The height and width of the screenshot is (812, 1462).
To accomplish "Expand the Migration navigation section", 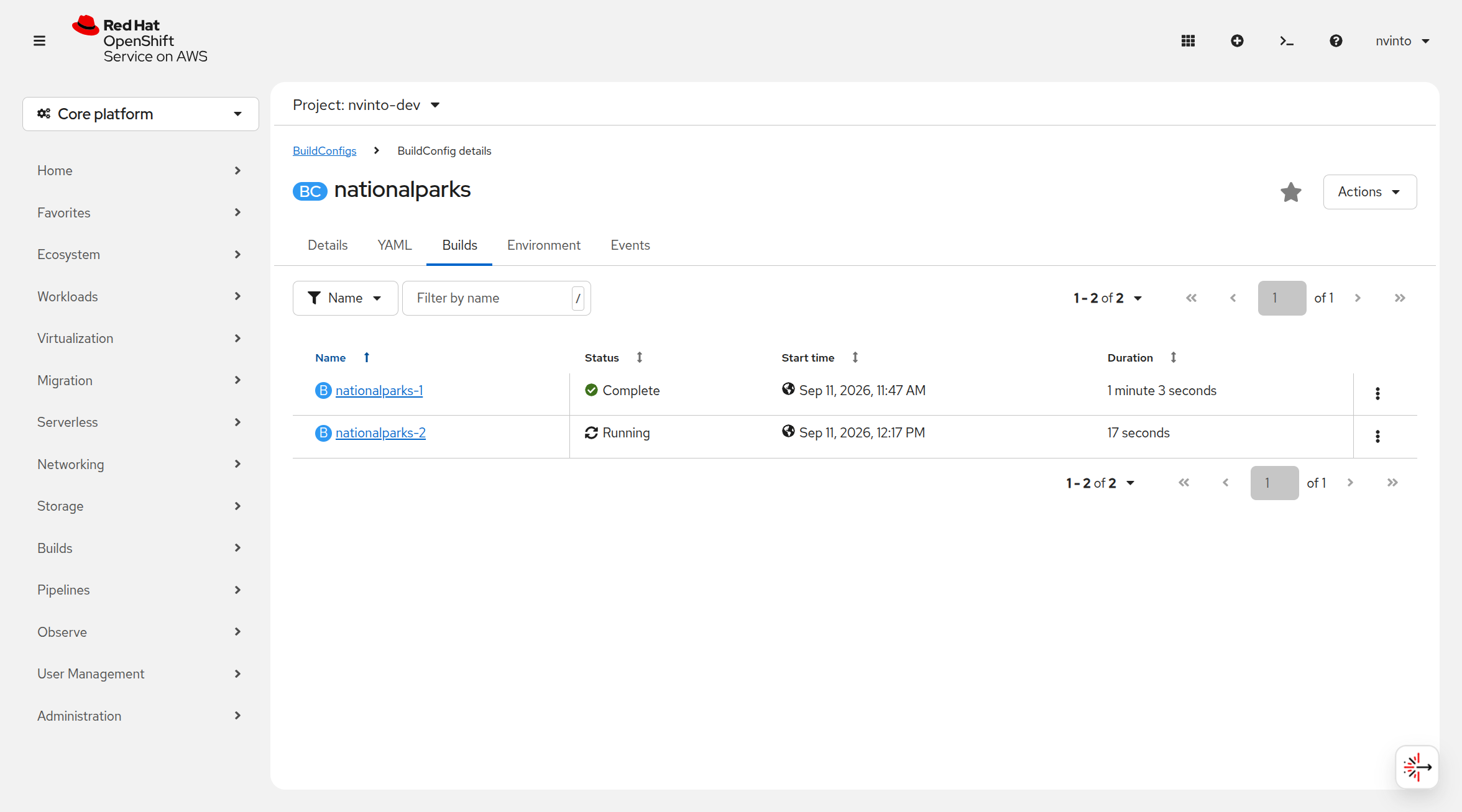I will tap(139, 380).
